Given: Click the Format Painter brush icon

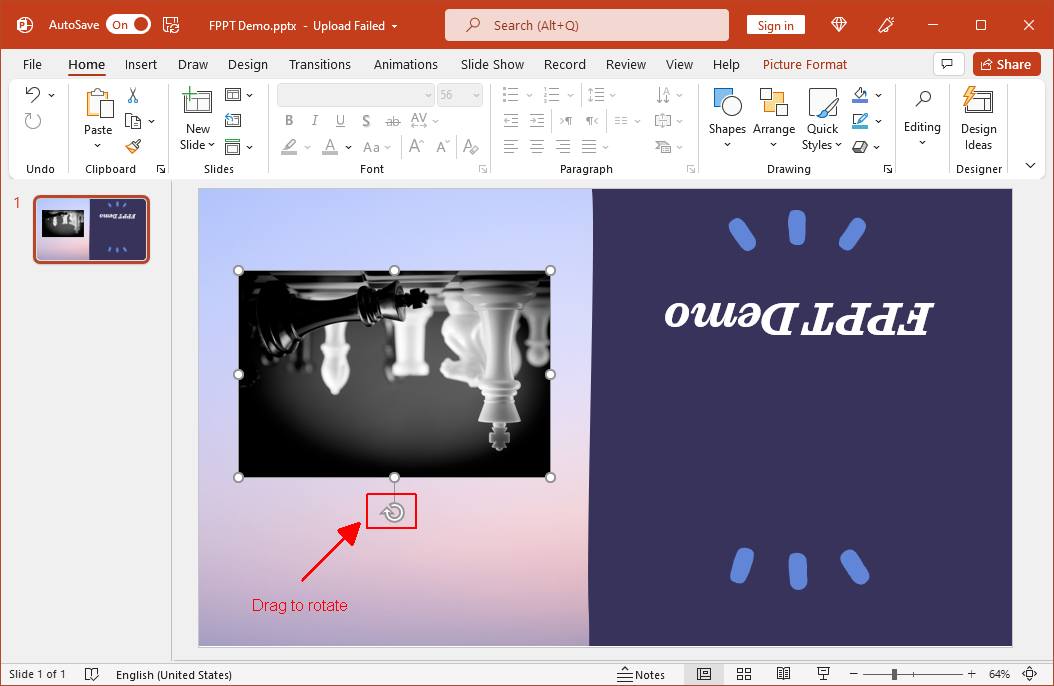Looking at the screenshot, I should click(133, 146).
